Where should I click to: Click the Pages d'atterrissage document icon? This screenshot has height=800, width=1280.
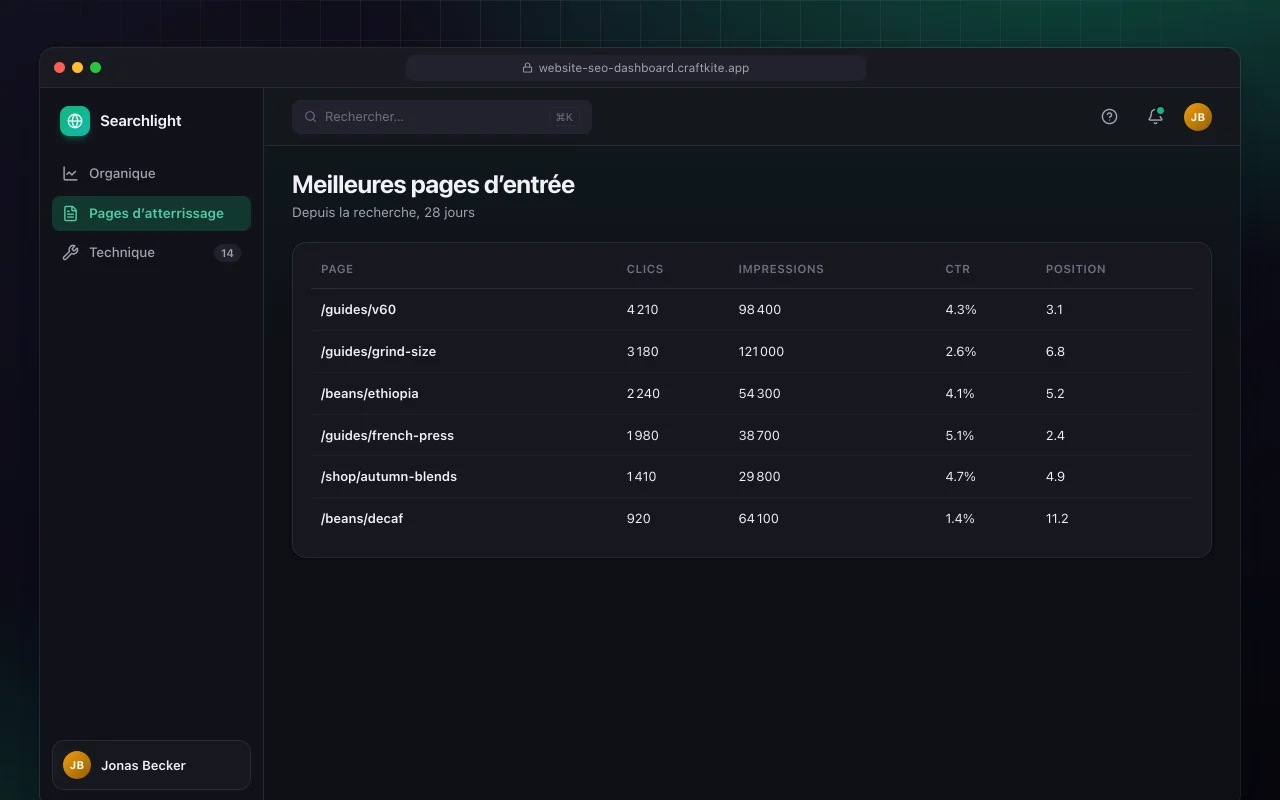[70, 213]
